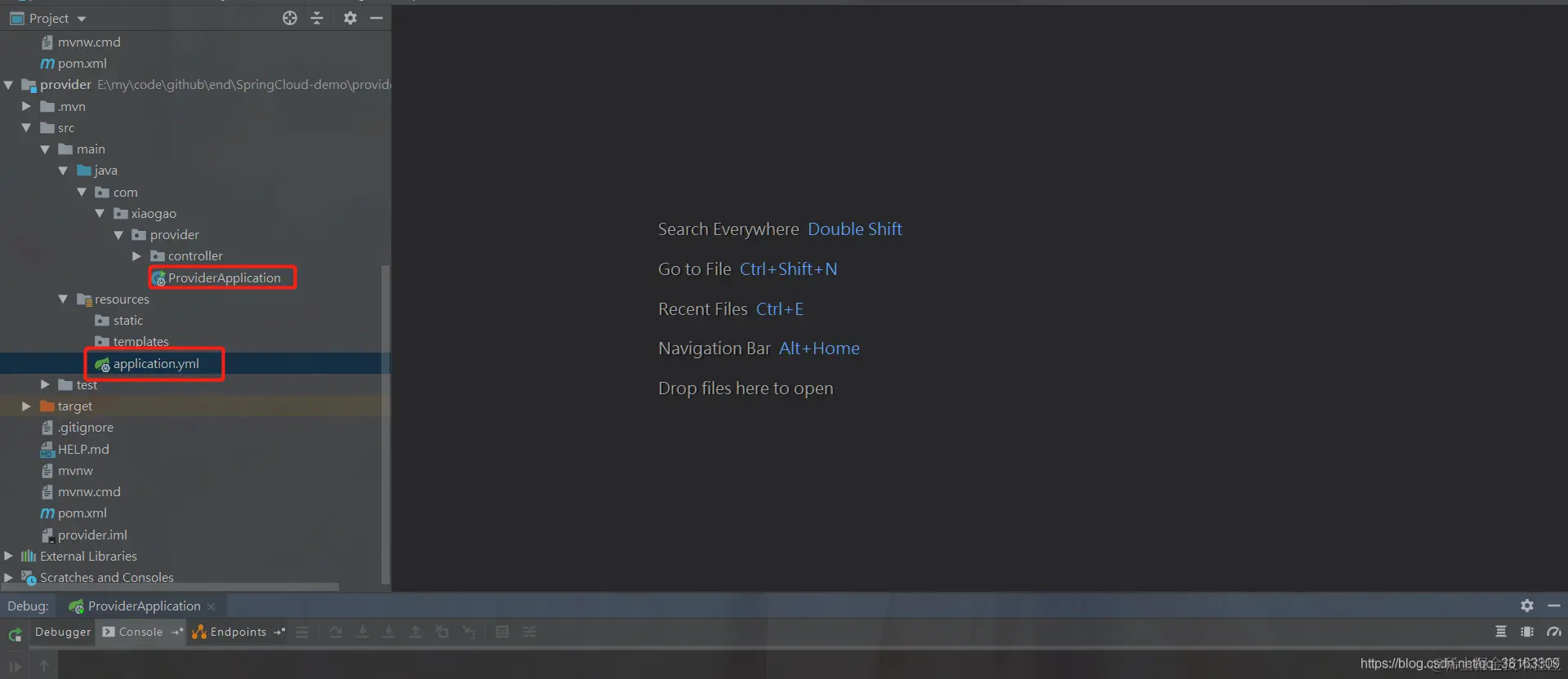Expand the controller package
This screenshot has width=1568, height=679.
tap(136, 256)
